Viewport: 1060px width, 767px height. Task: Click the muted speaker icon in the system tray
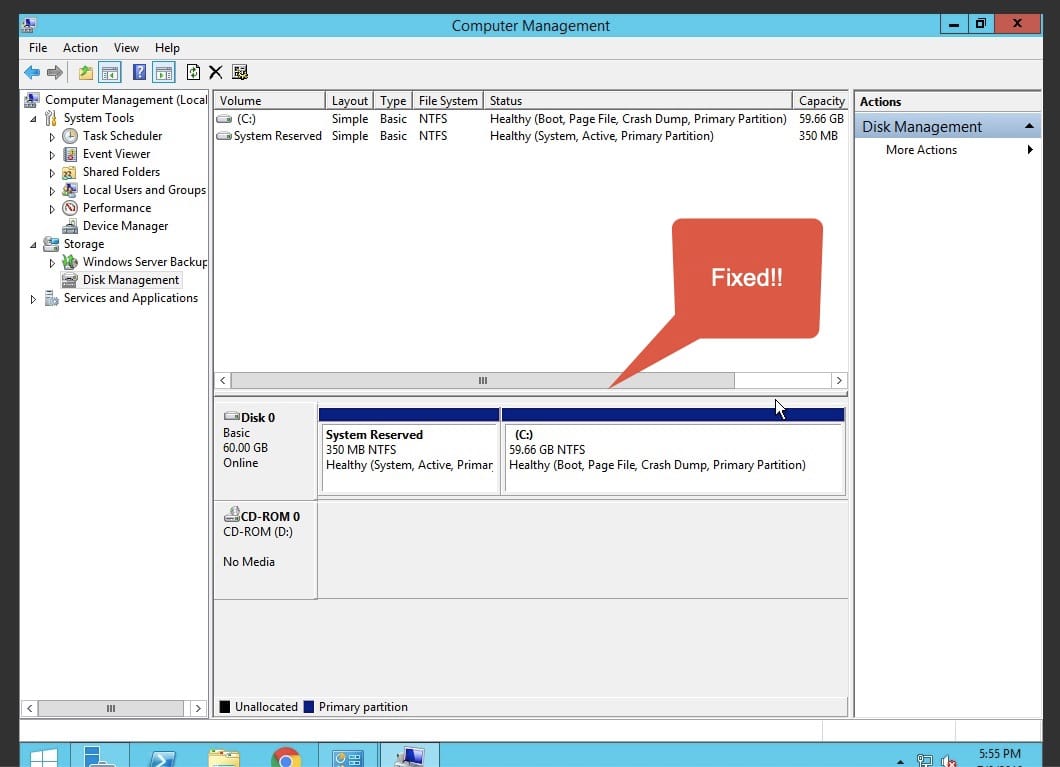pos(947,759)
